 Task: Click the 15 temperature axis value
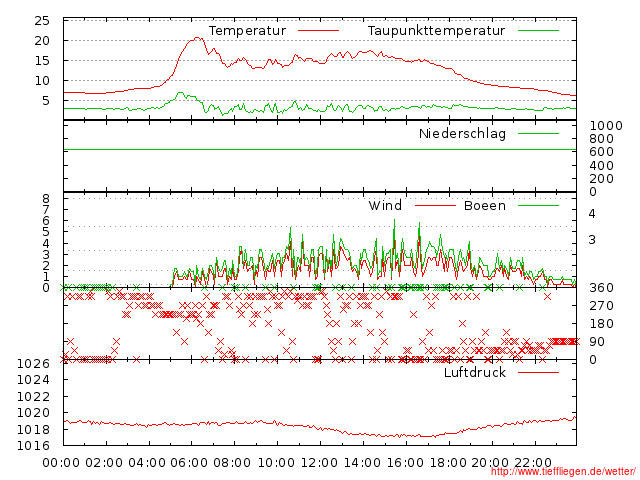click(x=42, y=60)
